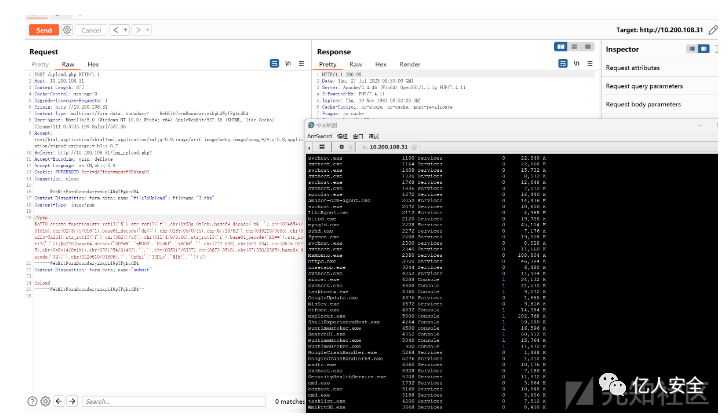Open fourth menu (调试) in AntSword window

click(x=374, y=136)
